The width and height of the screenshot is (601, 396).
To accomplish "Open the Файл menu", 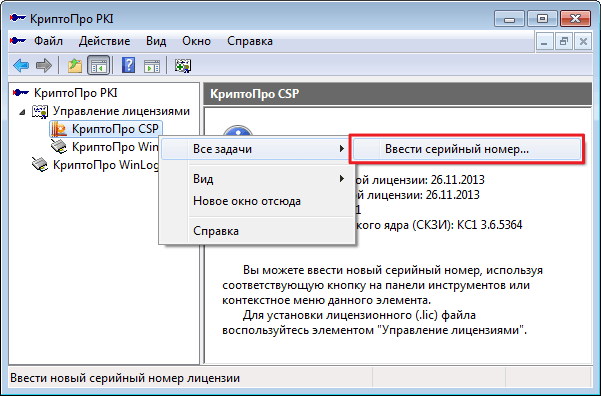I will [48, 41].
